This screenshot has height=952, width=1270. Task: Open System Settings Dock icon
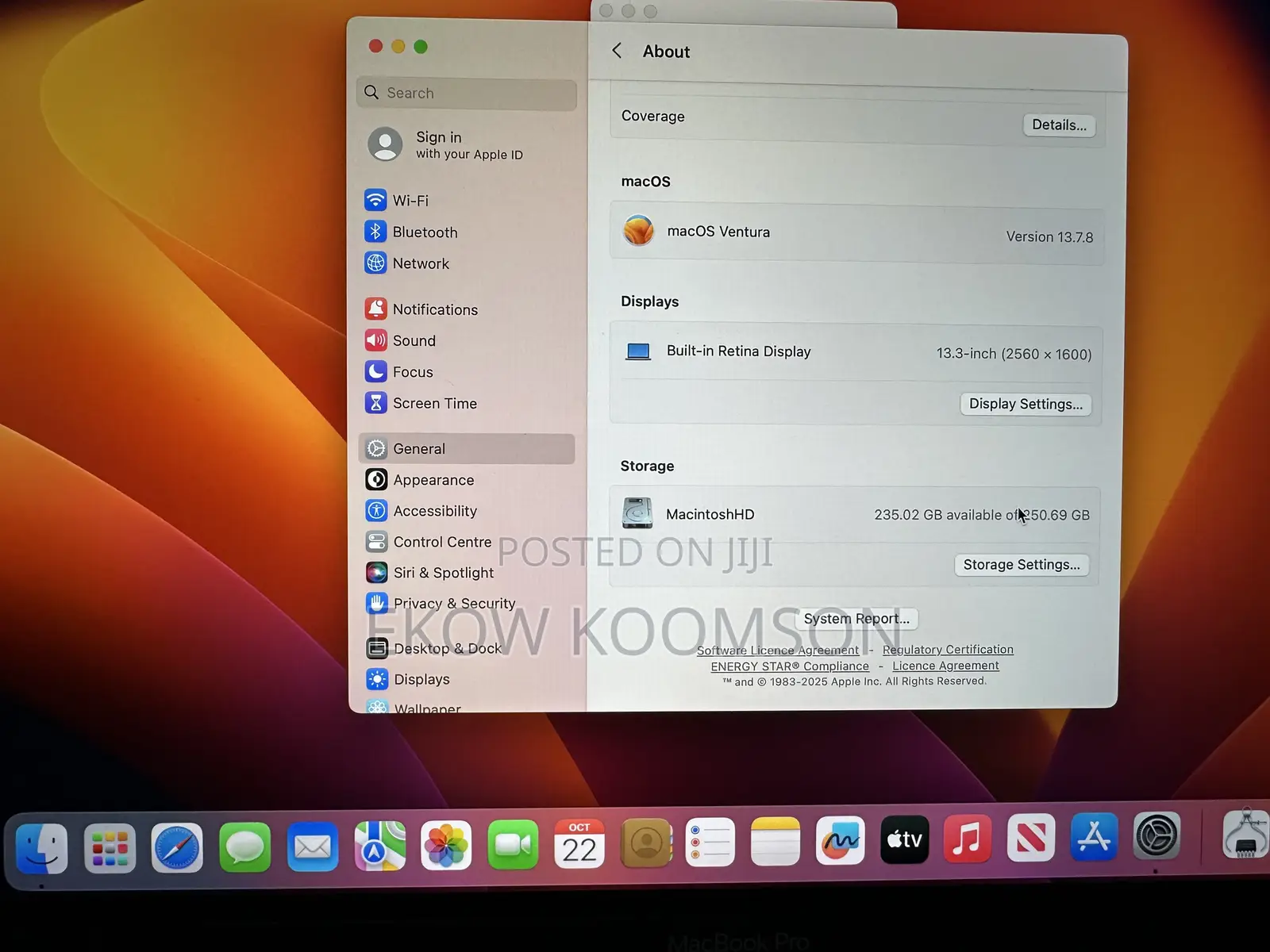[1156, 835]
